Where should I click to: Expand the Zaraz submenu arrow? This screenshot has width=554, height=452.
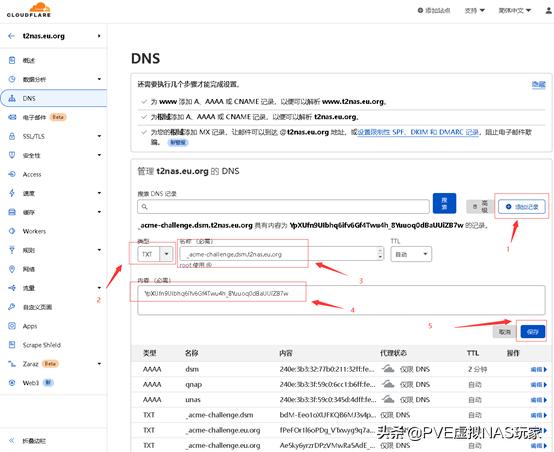click(99, 364)
